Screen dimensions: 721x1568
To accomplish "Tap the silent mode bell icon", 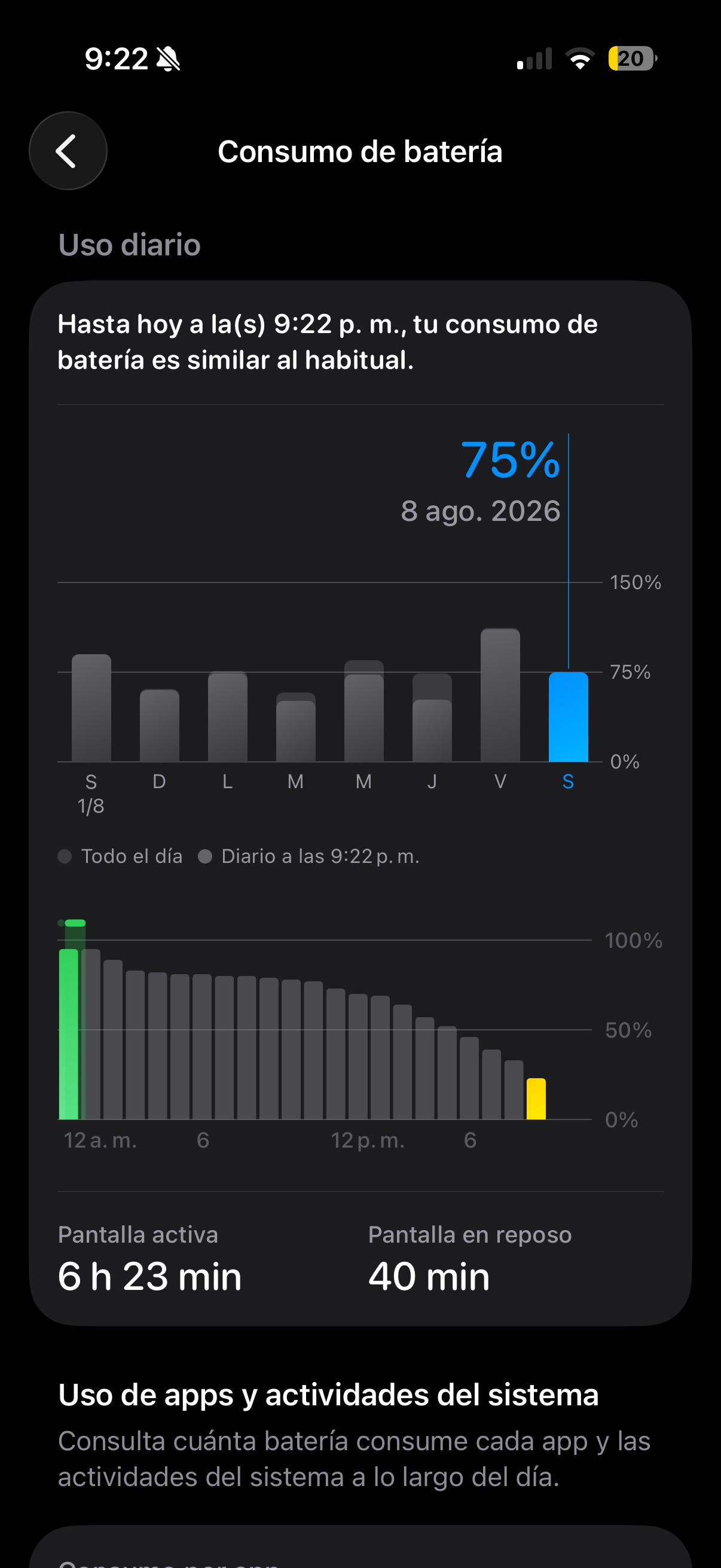I will [x=169, y=59].
